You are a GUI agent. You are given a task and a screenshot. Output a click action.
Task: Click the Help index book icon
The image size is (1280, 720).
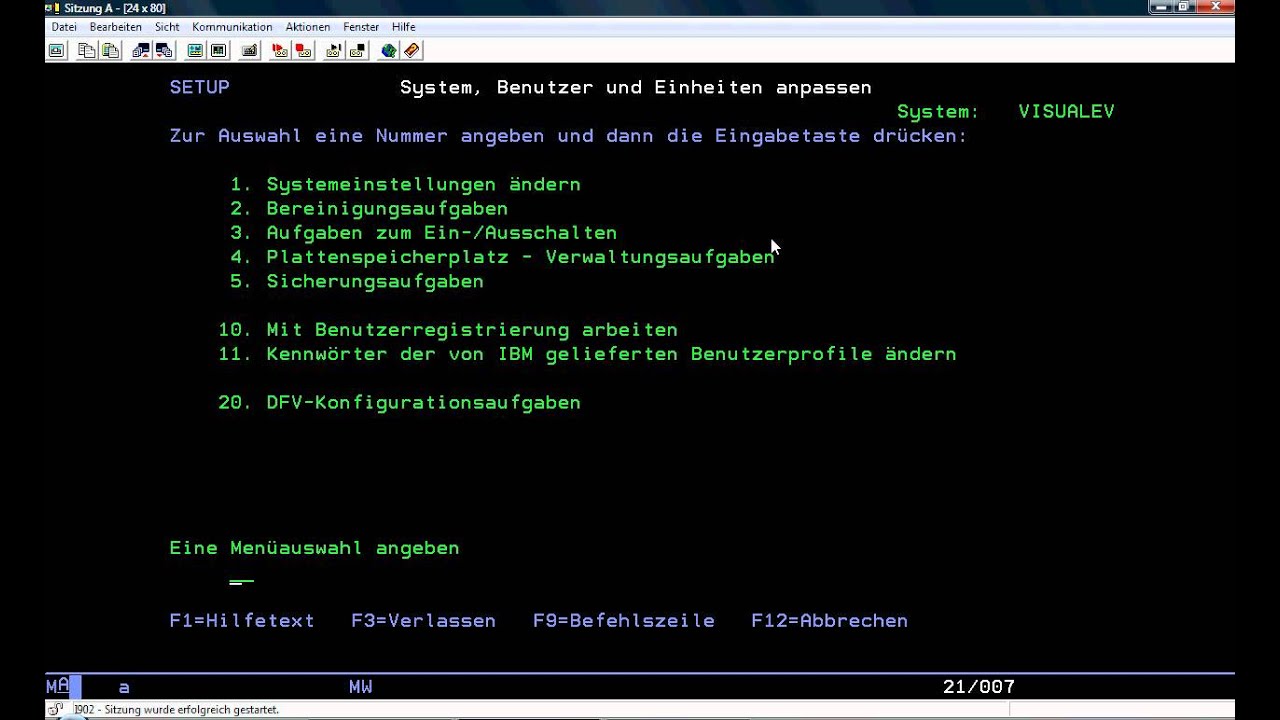(411, 50)
